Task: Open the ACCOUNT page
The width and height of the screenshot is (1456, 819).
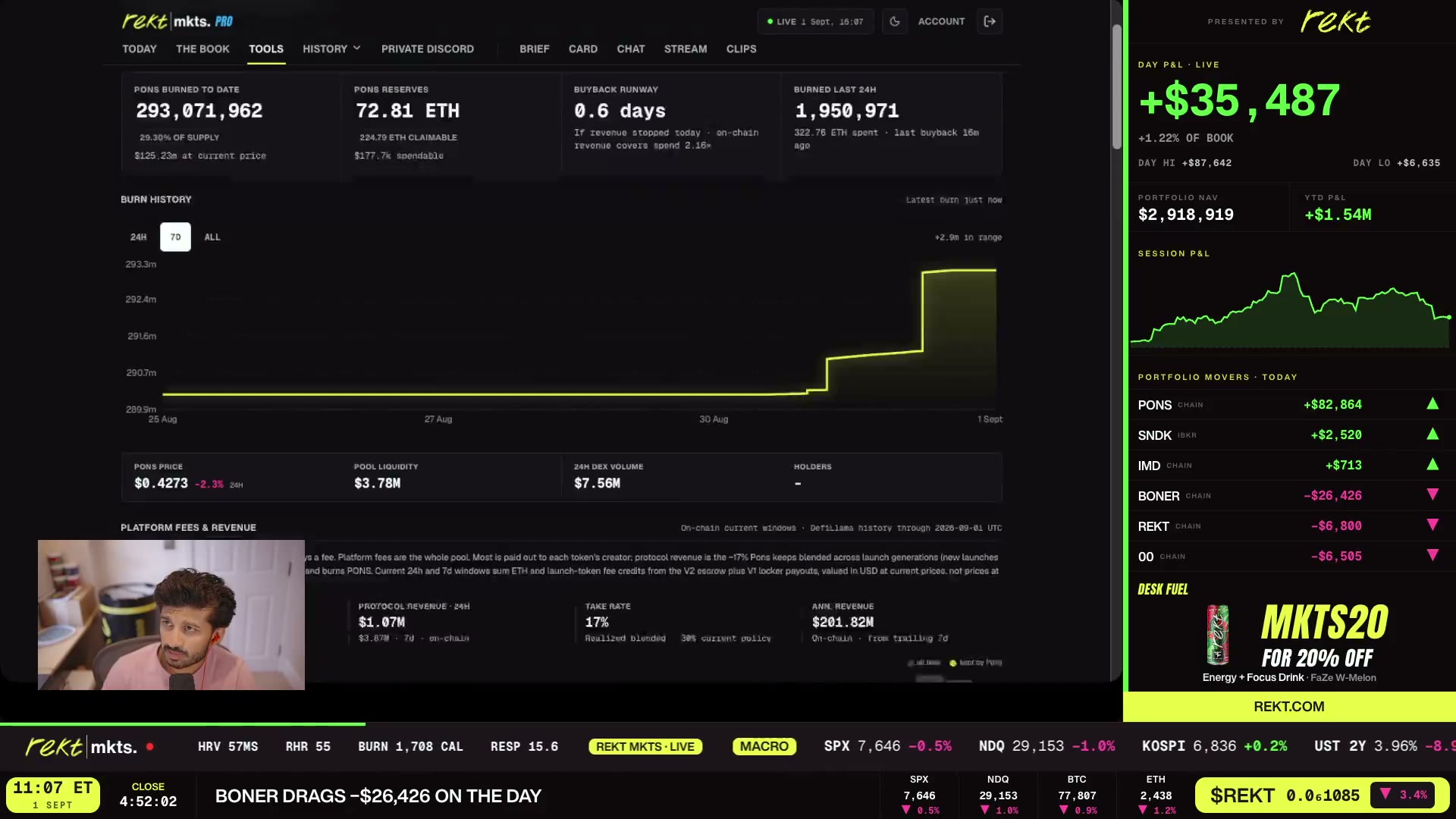Action: click(x=942, y=21)
